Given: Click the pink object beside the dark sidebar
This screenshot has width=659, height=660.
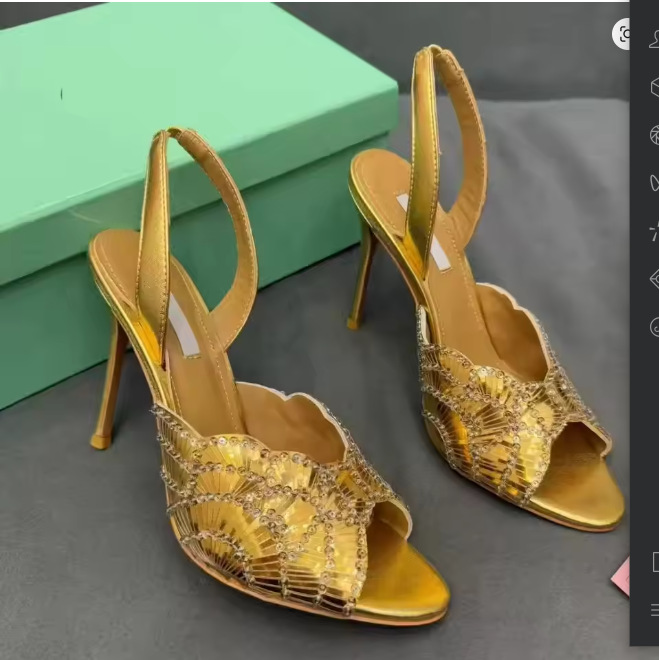Looking at the screenshot, I should pos(621,577).
